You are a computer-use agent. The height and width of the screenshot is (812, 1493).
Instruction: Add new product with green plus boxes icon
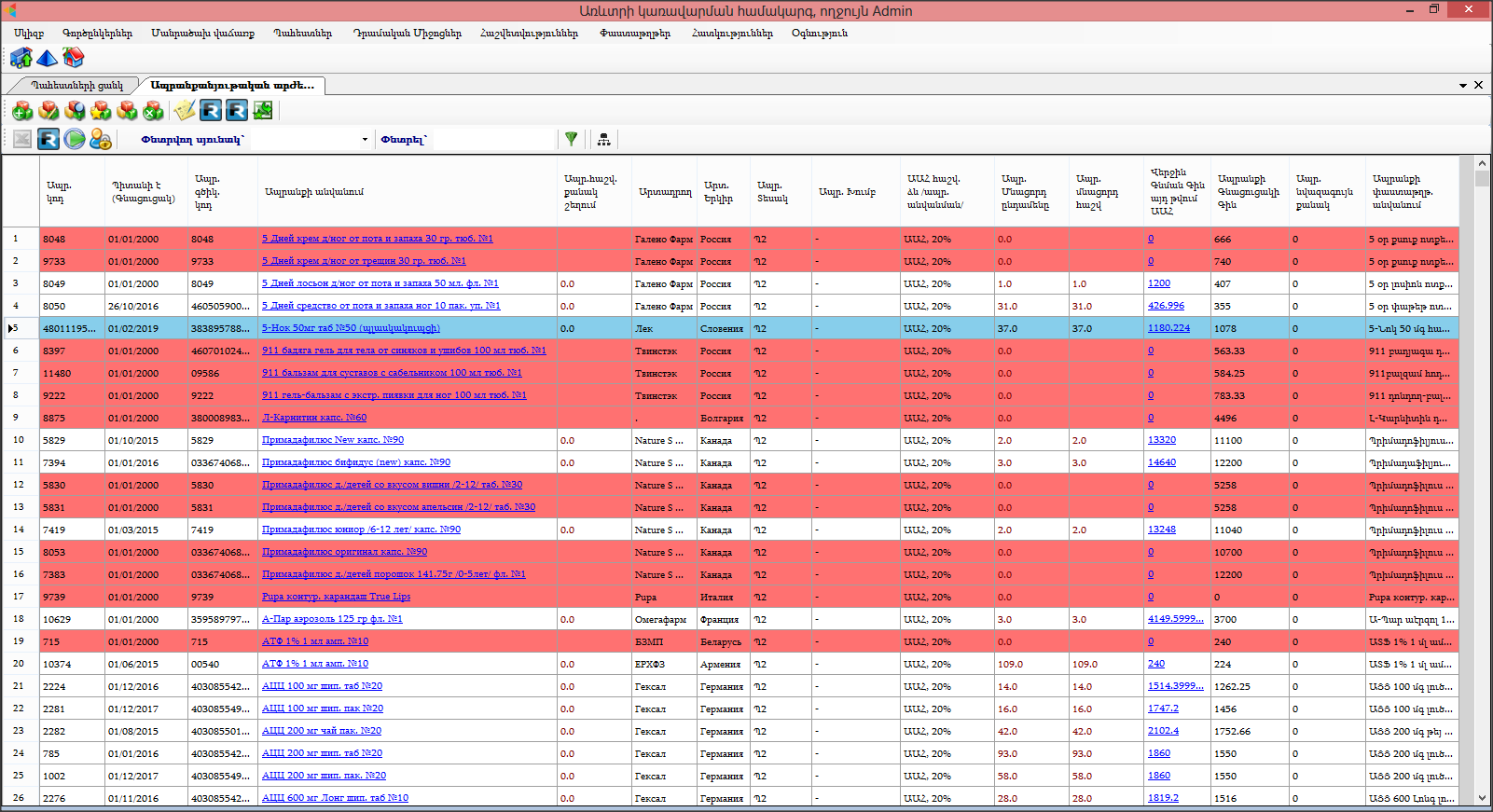[x=22, y=111]
